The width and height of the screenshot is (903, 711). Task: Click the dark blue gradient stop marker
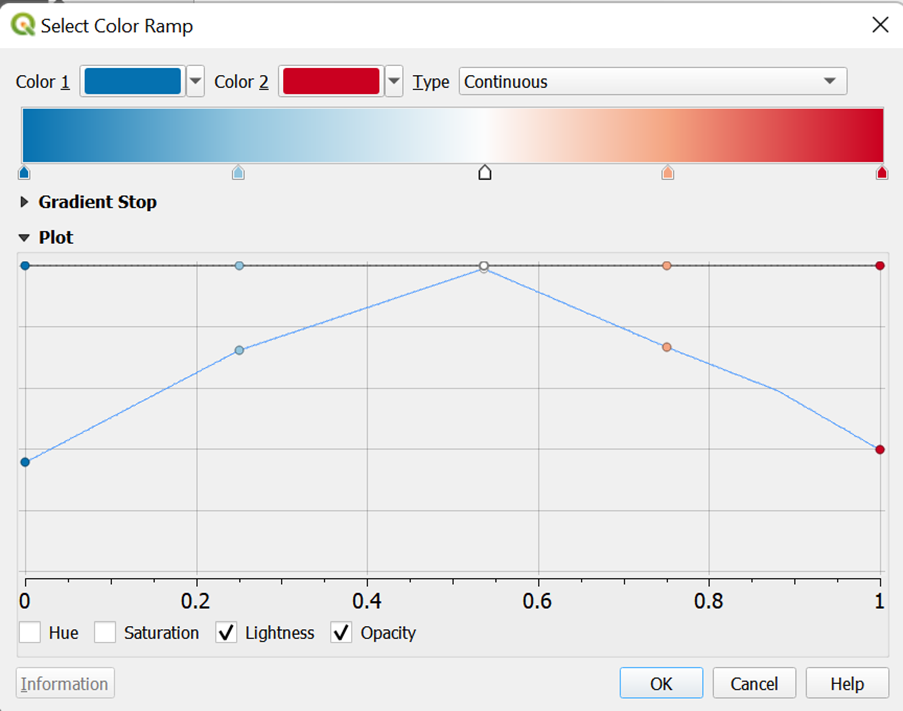pos(25,173)
